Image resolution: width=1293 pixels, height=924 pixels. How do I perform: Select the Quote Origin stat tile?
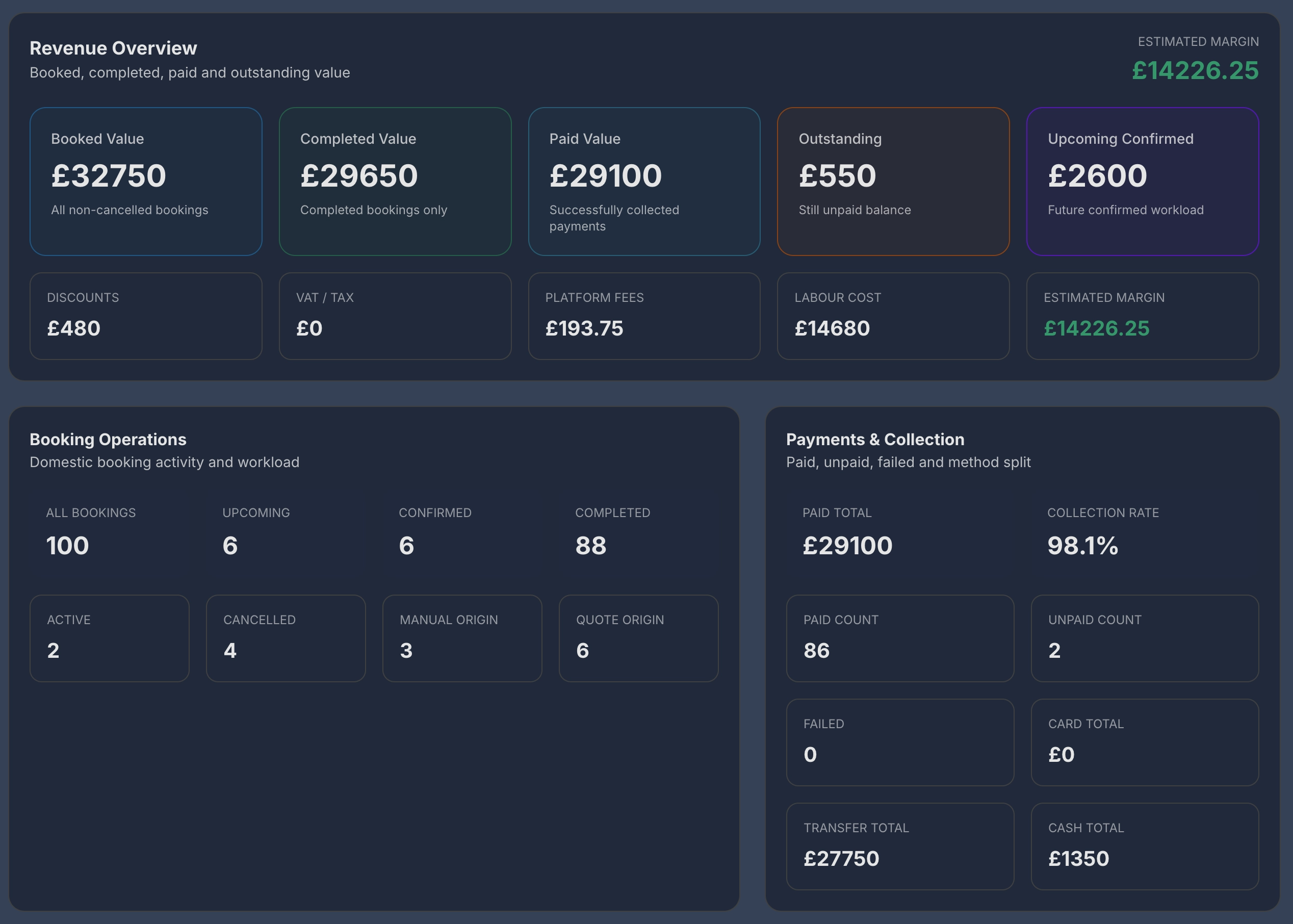pyautogui.click(x=638, y=637)
